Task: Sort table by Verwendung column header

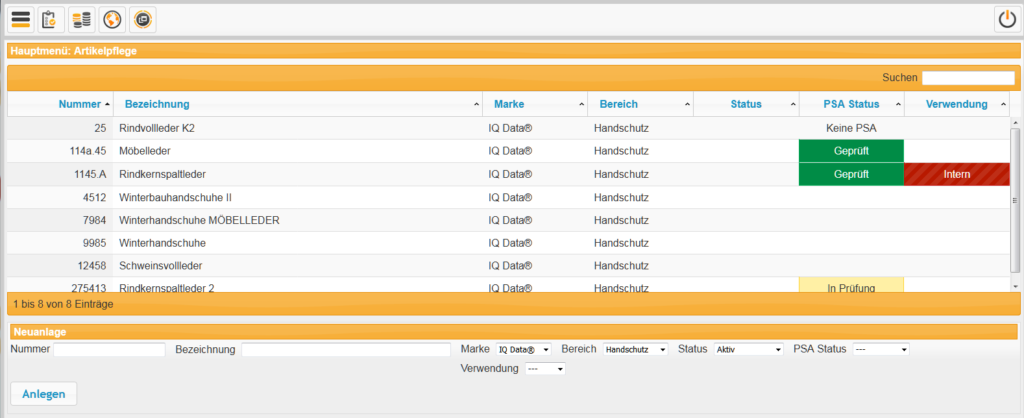Action: pyautogui.click(x=957, y=104)
